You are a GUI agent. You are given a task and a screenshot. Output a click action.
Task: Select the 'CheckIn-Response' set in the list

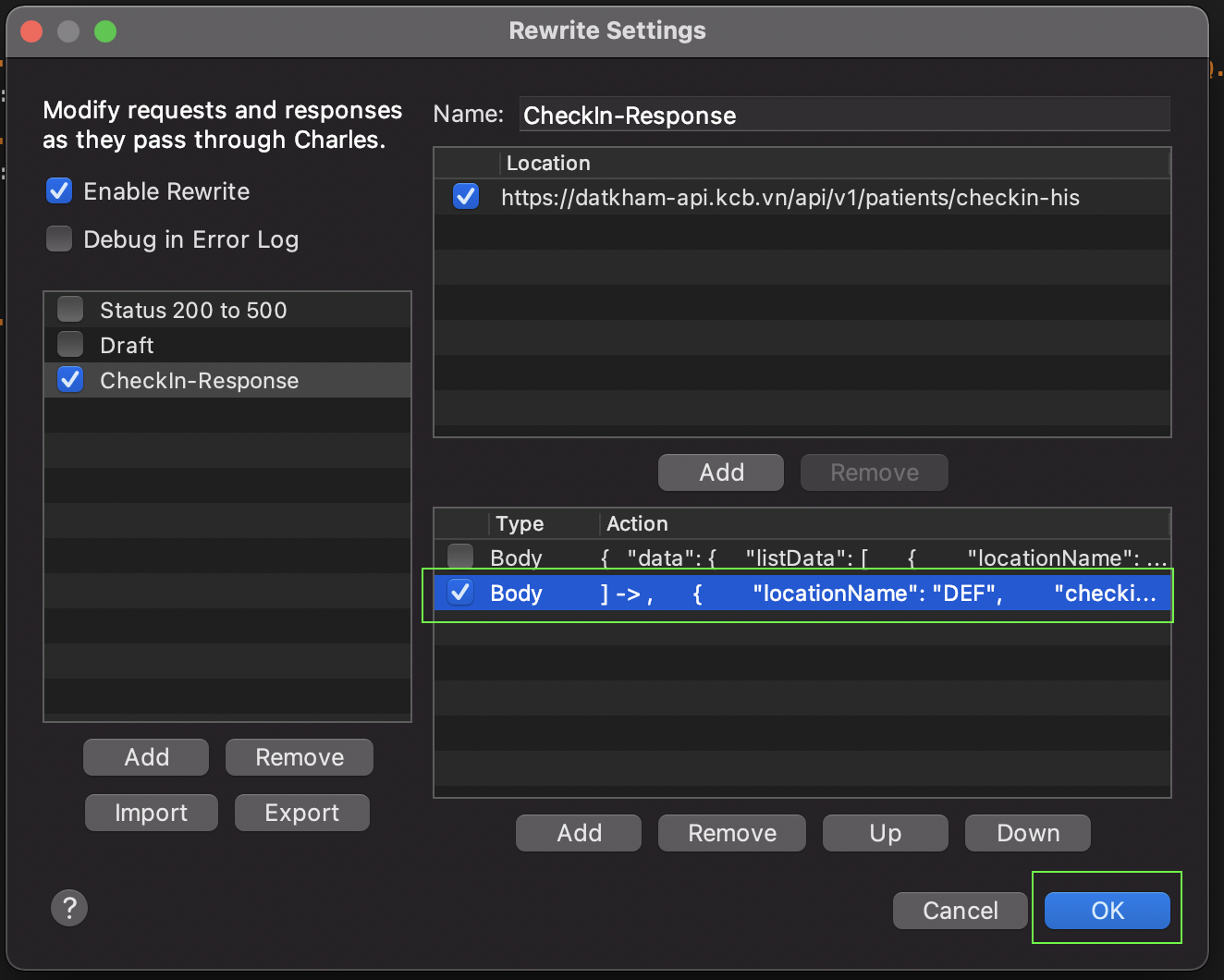pyautogui.click(x=227, y=380)
